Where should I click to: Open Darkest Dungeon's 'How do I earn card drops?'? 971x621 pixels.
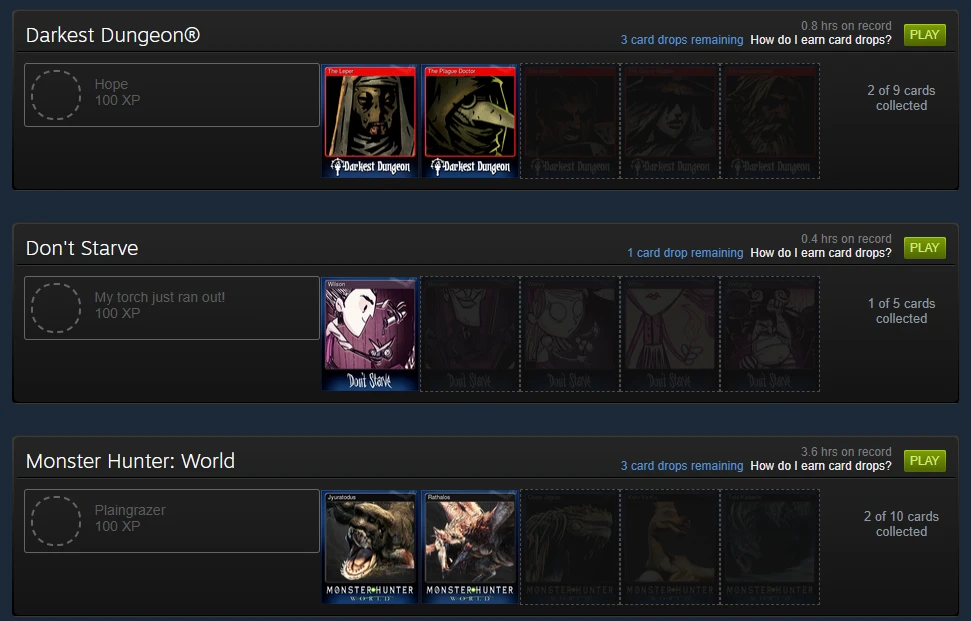coord(821,40)
